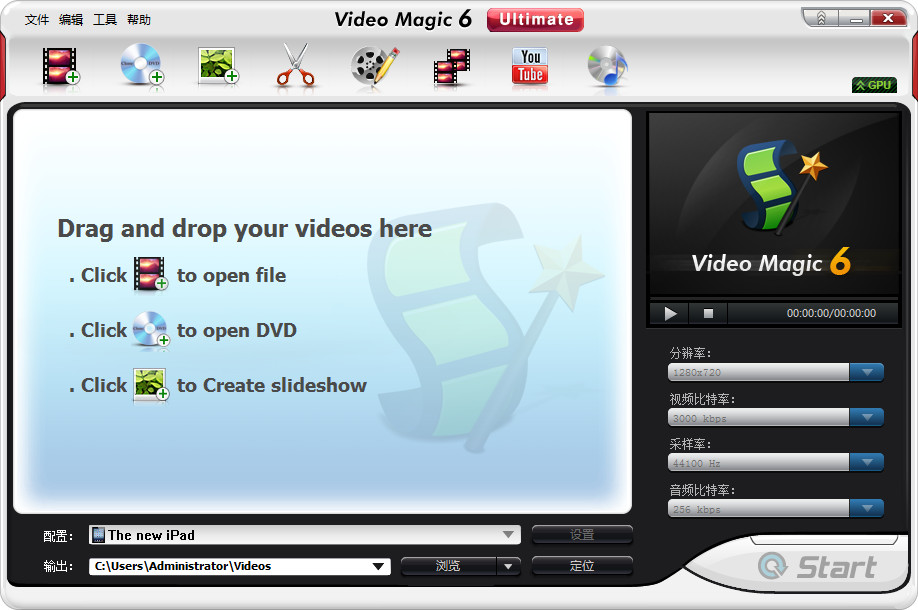This screenshot has height=610, width=918.
Task: Click the 定位 locate button
Action: point(582,566)
